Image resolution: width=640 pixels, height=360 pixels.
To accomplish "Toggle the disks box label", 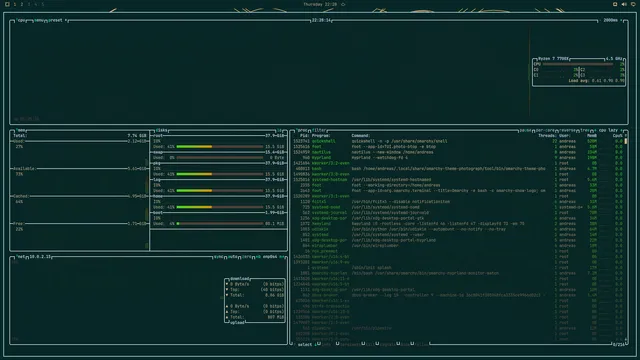I will (162, 130).
